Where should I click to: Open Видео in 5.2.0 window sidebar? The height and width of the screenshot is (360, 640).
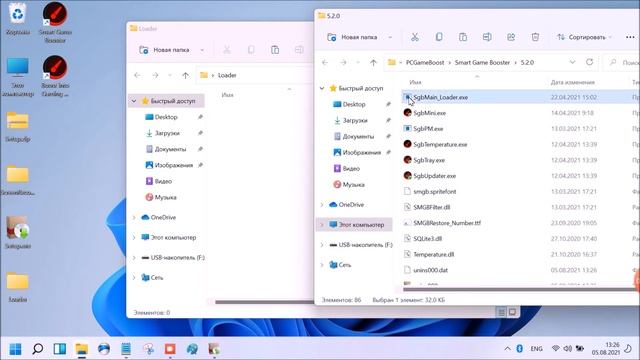click(351, 168)
